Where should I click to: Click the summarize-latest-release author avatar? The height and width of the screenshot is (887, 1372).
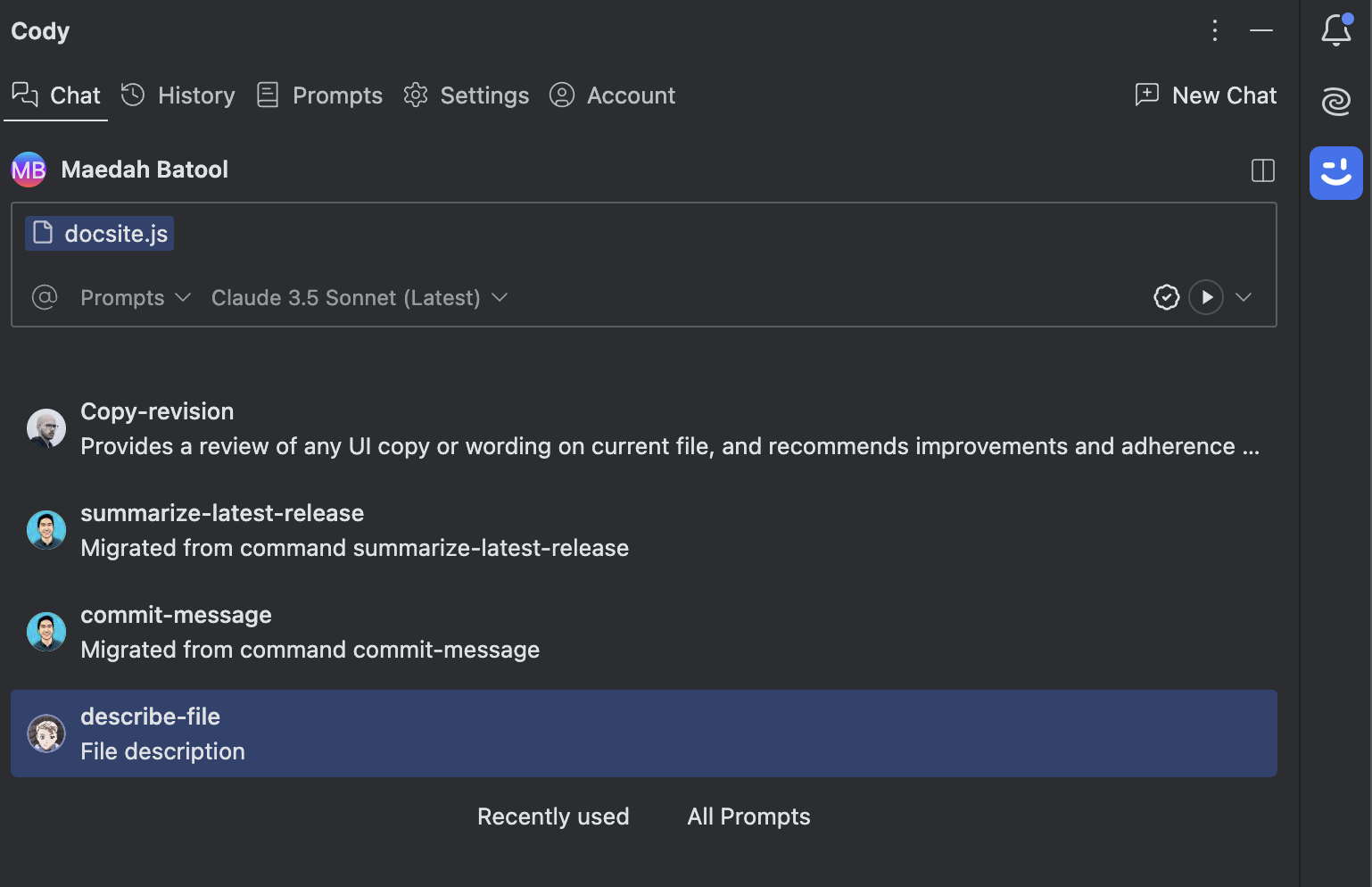pyautogui.click(x=46, y=530)
